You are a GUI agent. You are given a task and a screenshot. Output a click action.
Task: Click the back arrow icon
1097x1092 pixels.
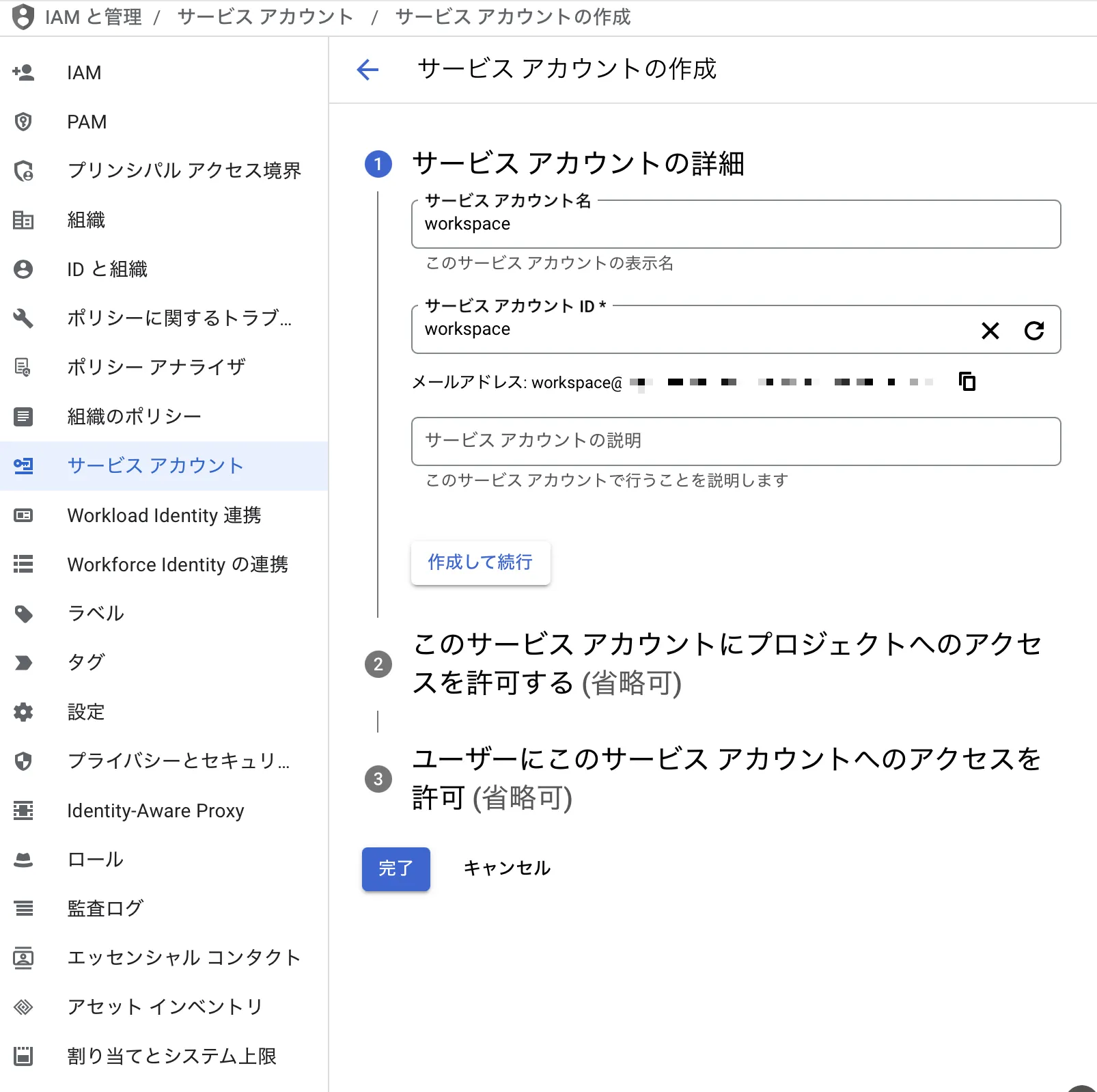point(367,69)
